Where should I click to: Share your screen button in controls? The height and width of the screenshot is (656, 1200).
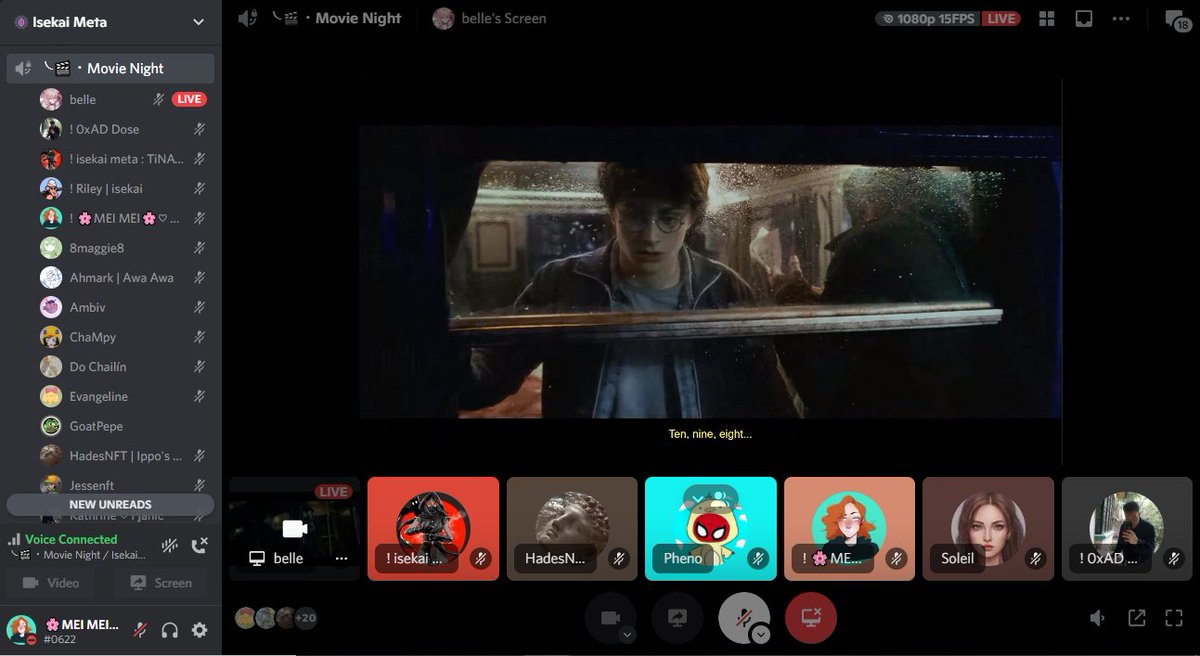pyautogui.click(x=677, y=618)
